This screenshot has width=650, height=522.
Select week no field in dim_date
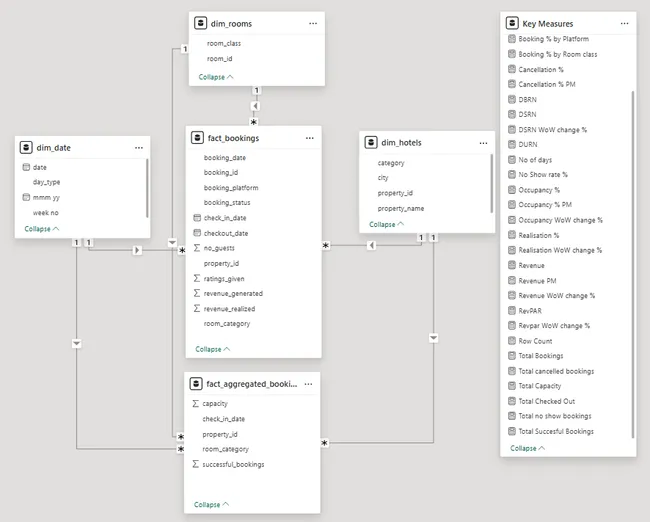coord(46,213)
